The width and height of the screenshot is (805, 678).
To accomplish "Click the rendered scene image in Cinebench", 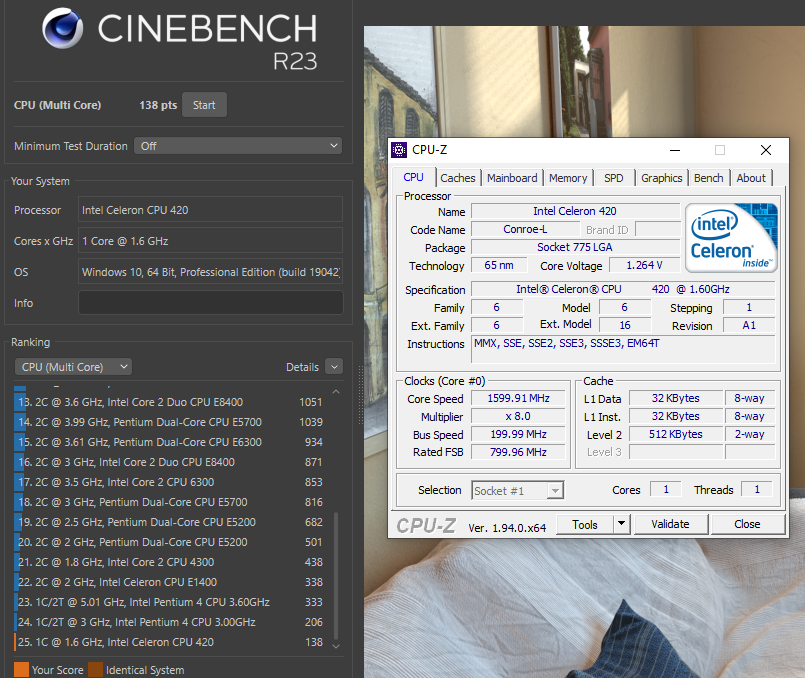I will tap(584, 352).
